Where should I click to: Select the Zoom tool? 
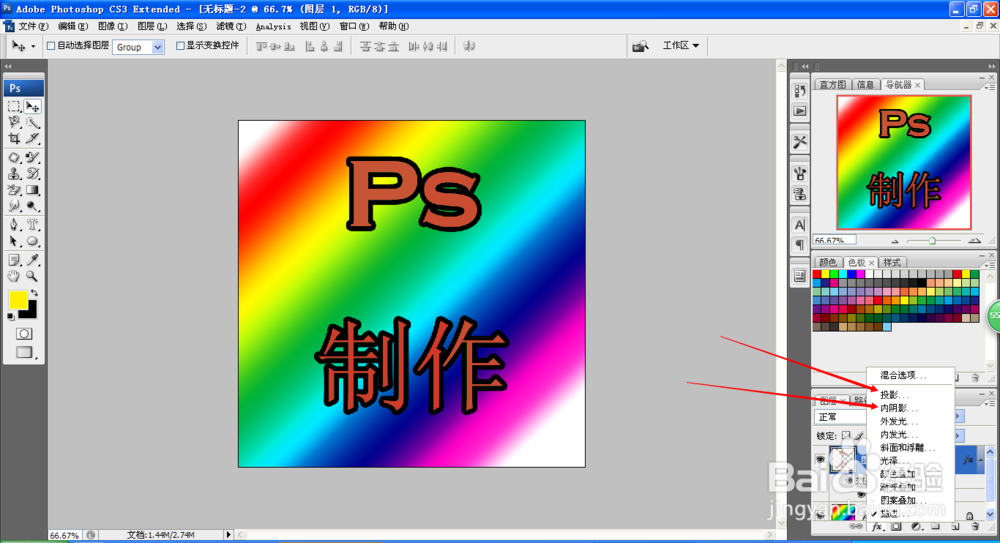coord(33,276)
